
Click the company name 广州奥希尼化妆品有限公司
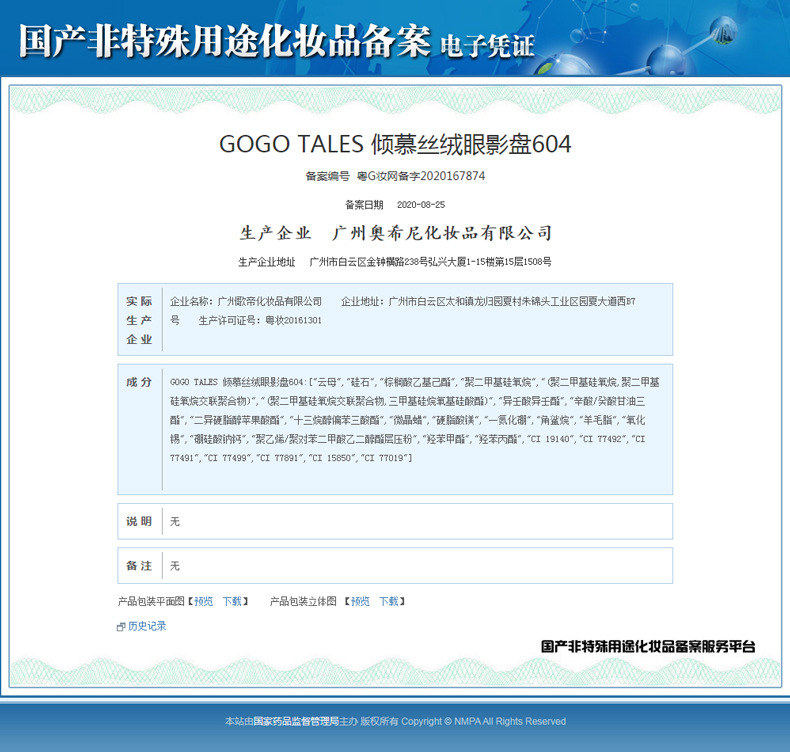coord(442,233)
